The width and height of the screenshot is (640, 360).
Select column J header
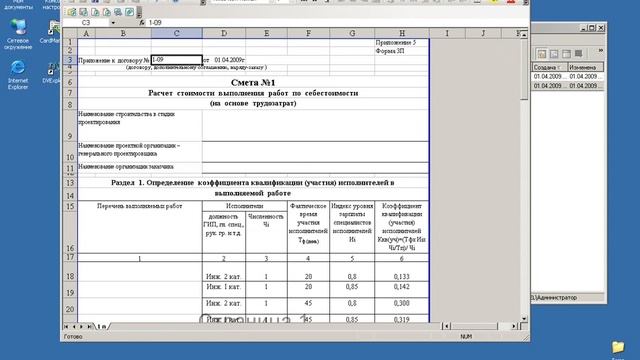pyautogui.click(x=483, y=33)
